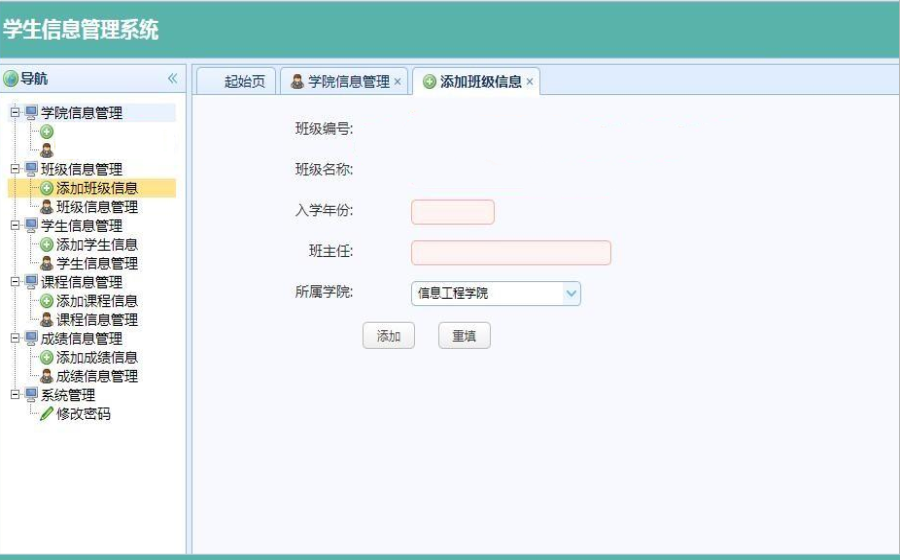Close the 学院信息管理 tab
Viewport: 900px width, 560px height.
click(397, 82)
